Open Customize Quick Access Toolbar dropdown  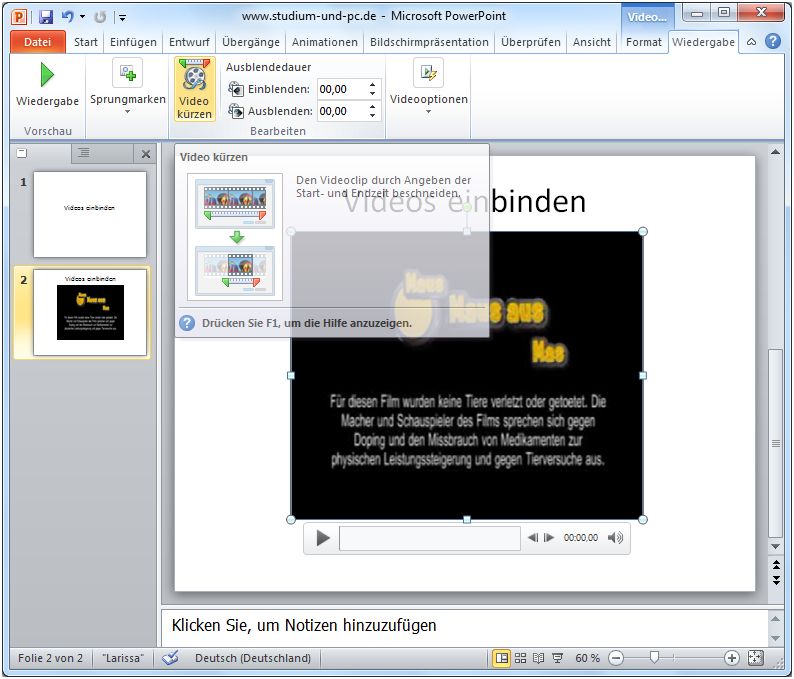(123, 18)
